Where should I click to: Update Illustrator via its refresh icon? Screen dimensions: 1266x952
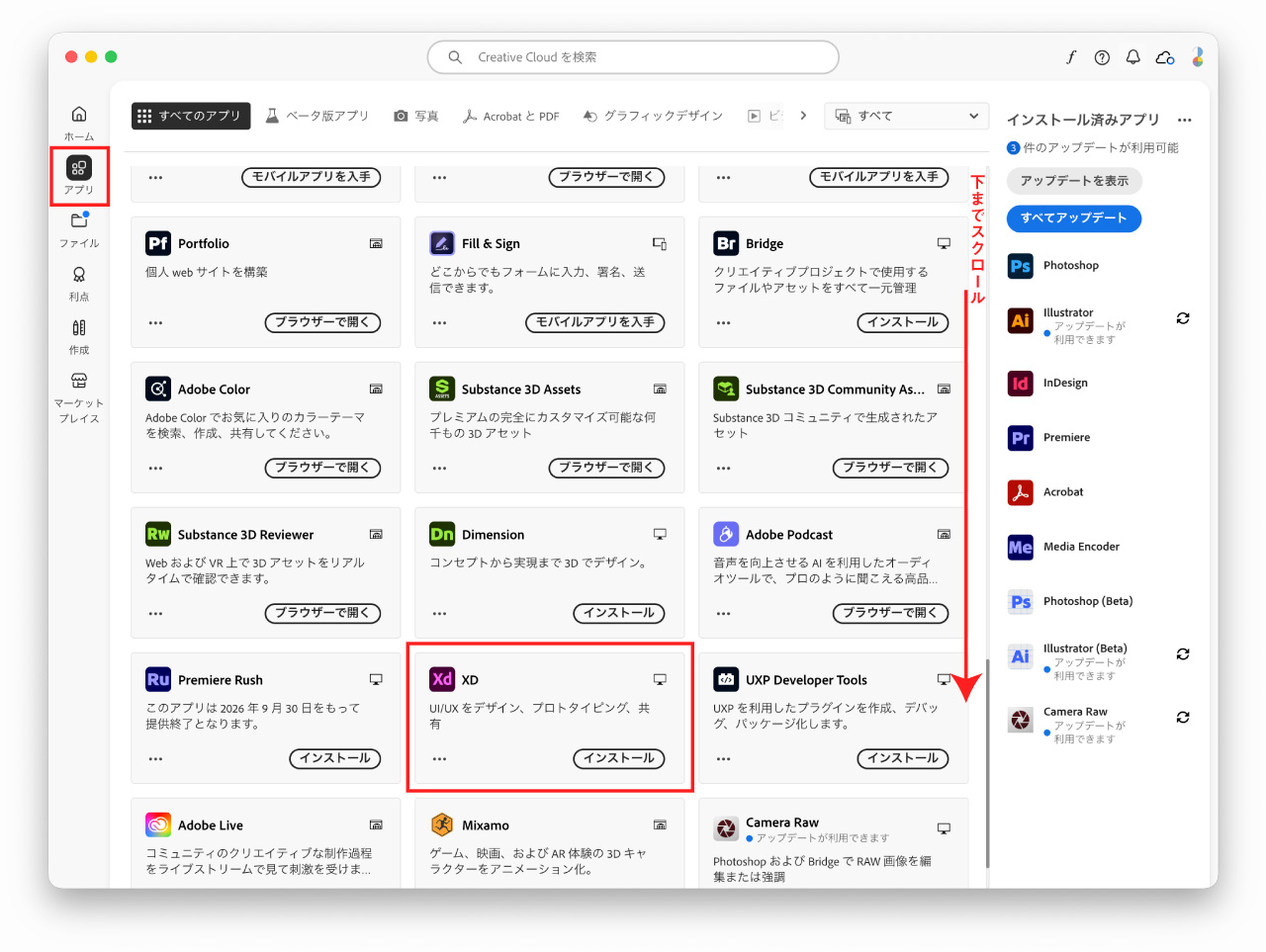click(x=1183, y=318)
